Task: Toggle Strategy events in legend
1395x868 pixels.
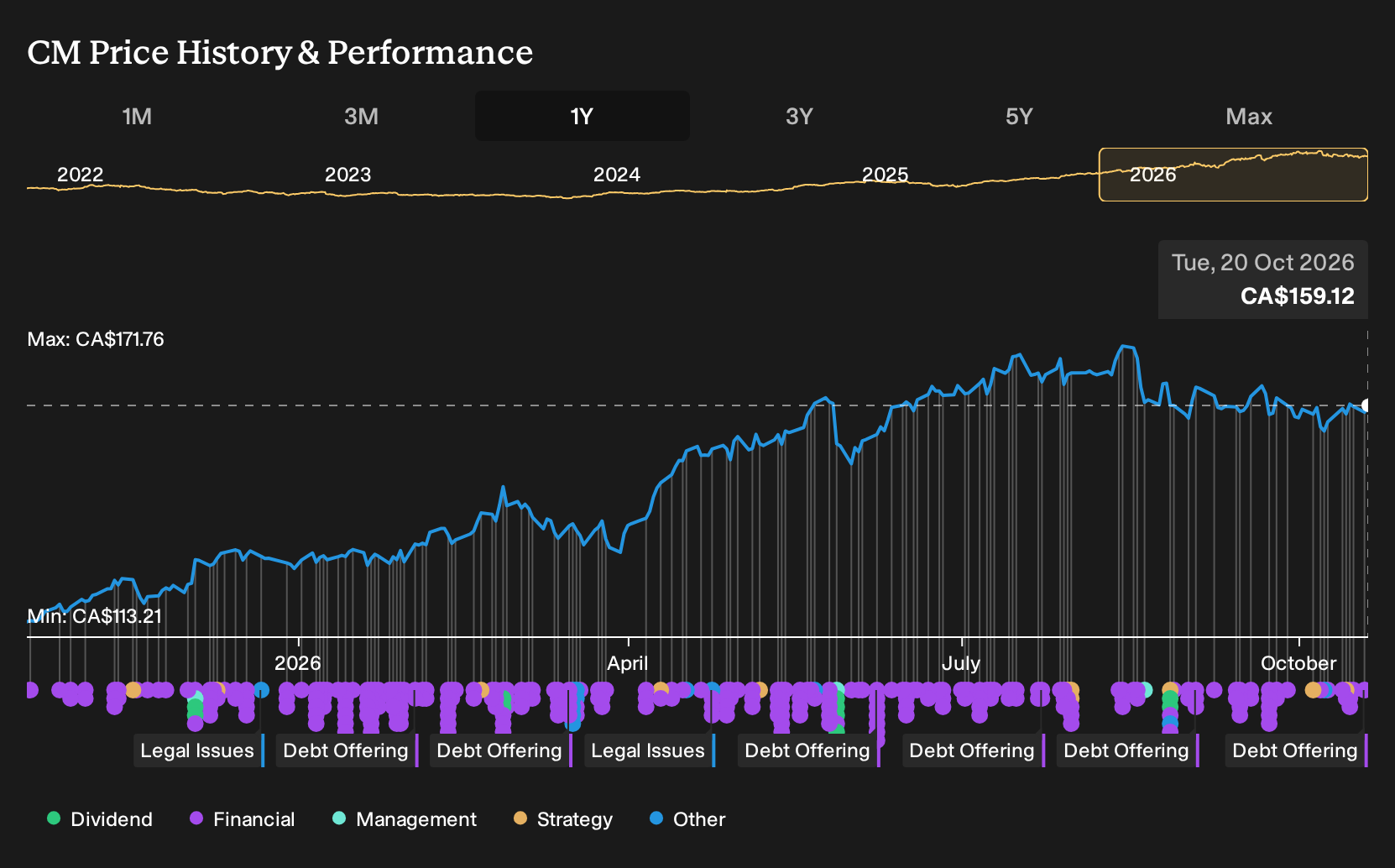Action: (x=563, y=818)
